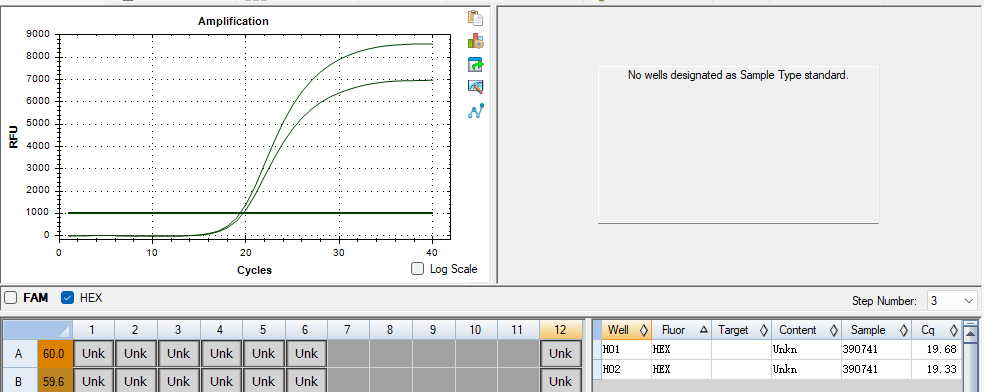Select well A12 marked Unk
This screenshot has height=392, width=984.
[560, 354]
